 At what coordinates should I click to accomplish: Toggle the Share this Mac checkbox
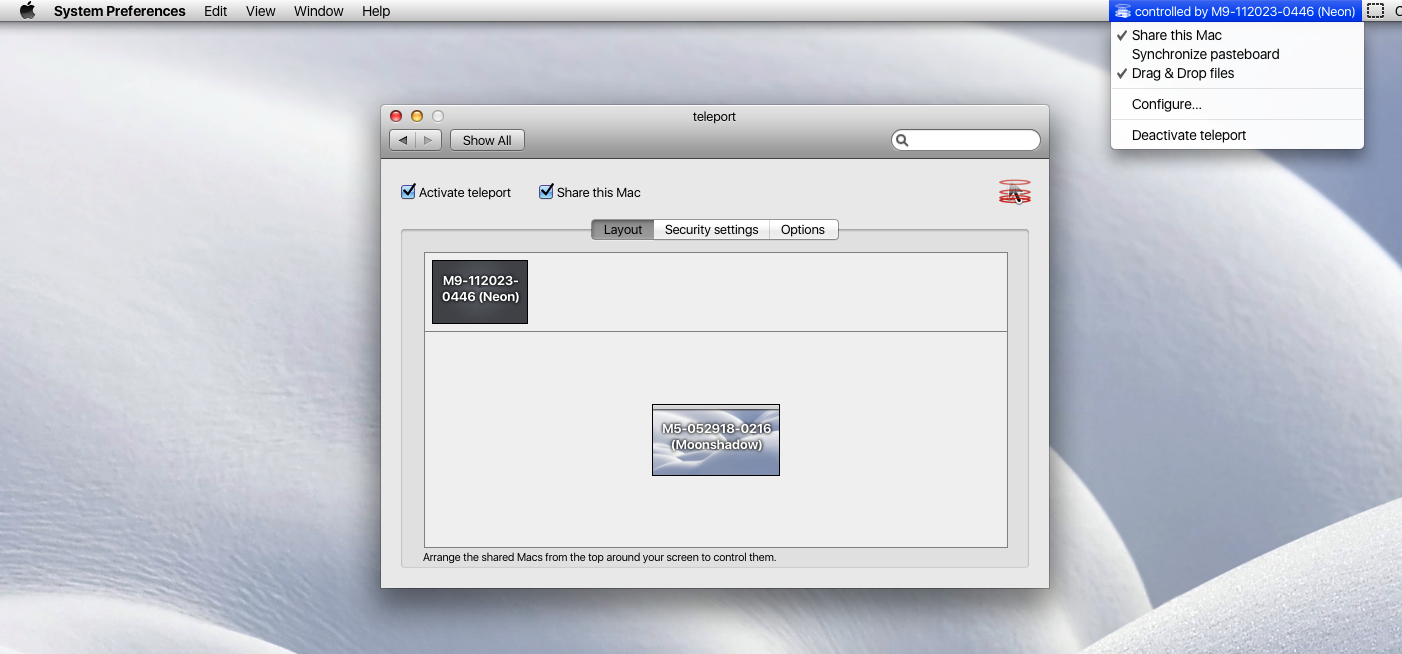546,192
